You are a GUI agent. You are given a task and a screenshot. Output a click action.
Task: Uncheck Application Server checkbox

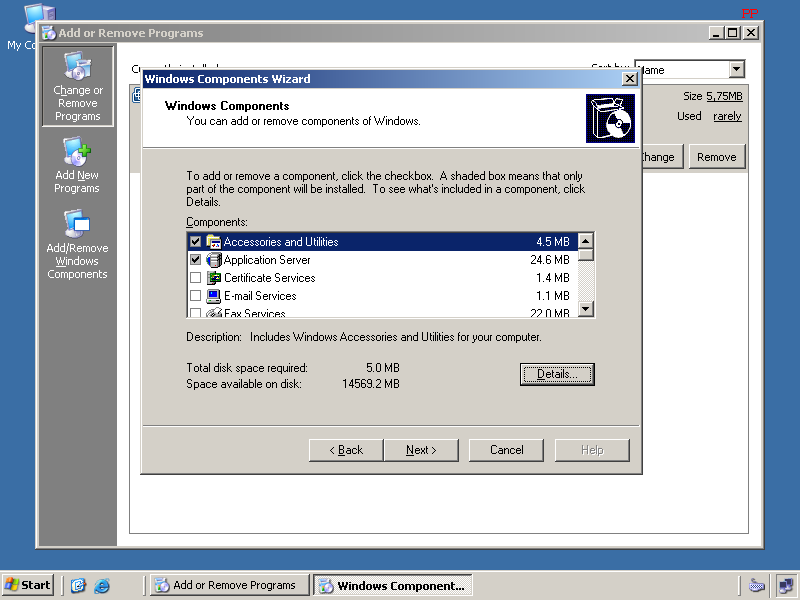pos(195,260)
